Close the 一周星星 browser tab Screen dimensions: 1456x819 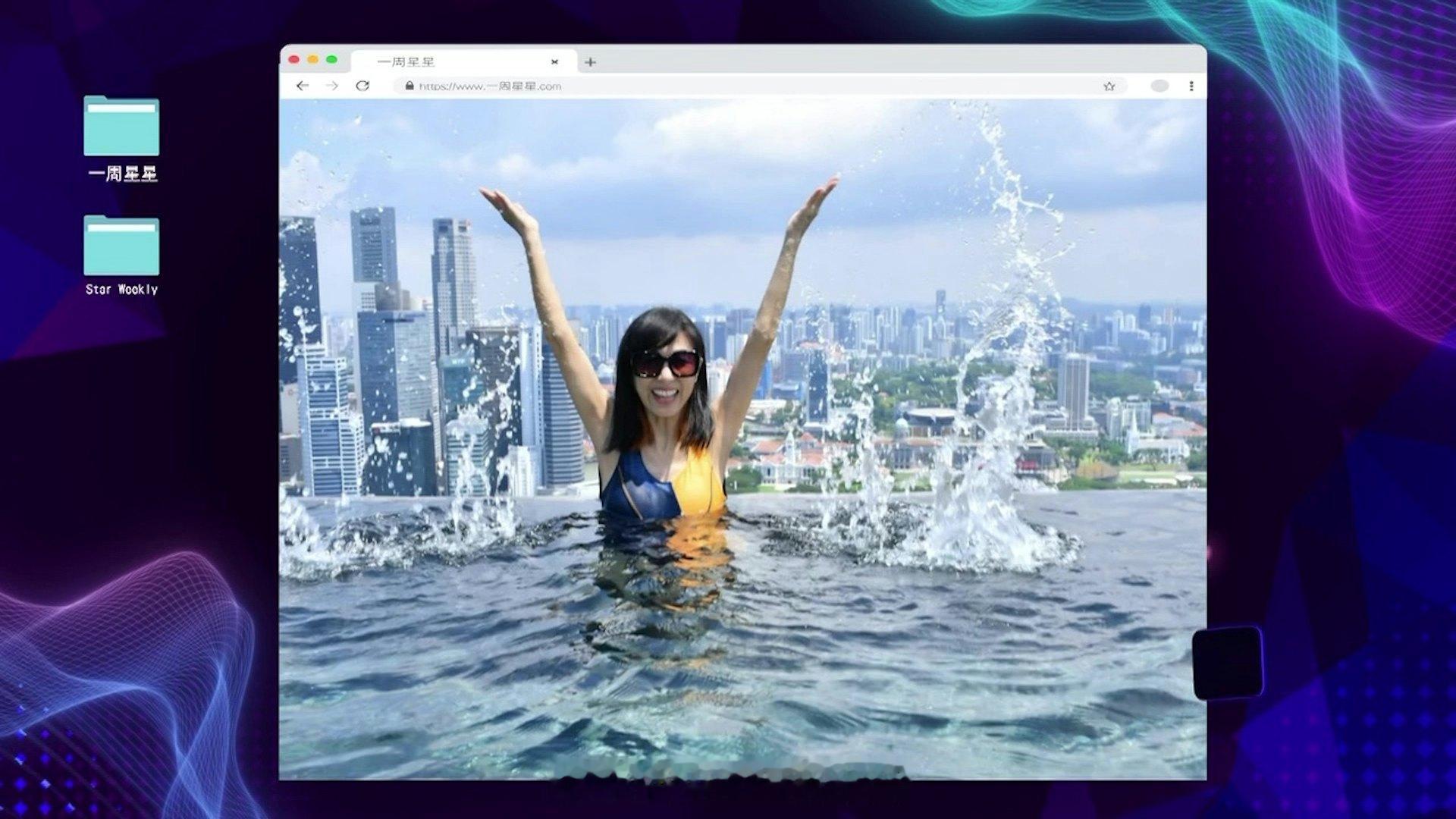tap(554, 62)
